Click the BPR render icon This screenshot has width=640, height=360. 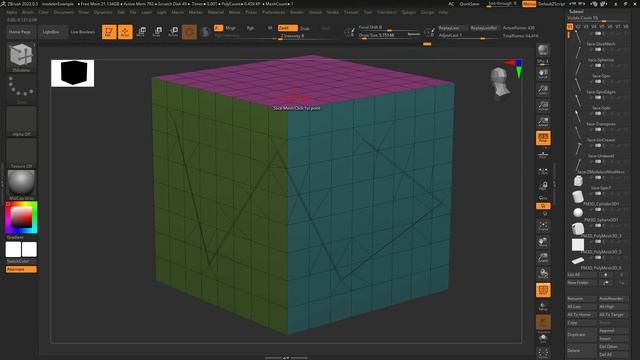coord(543,50)
